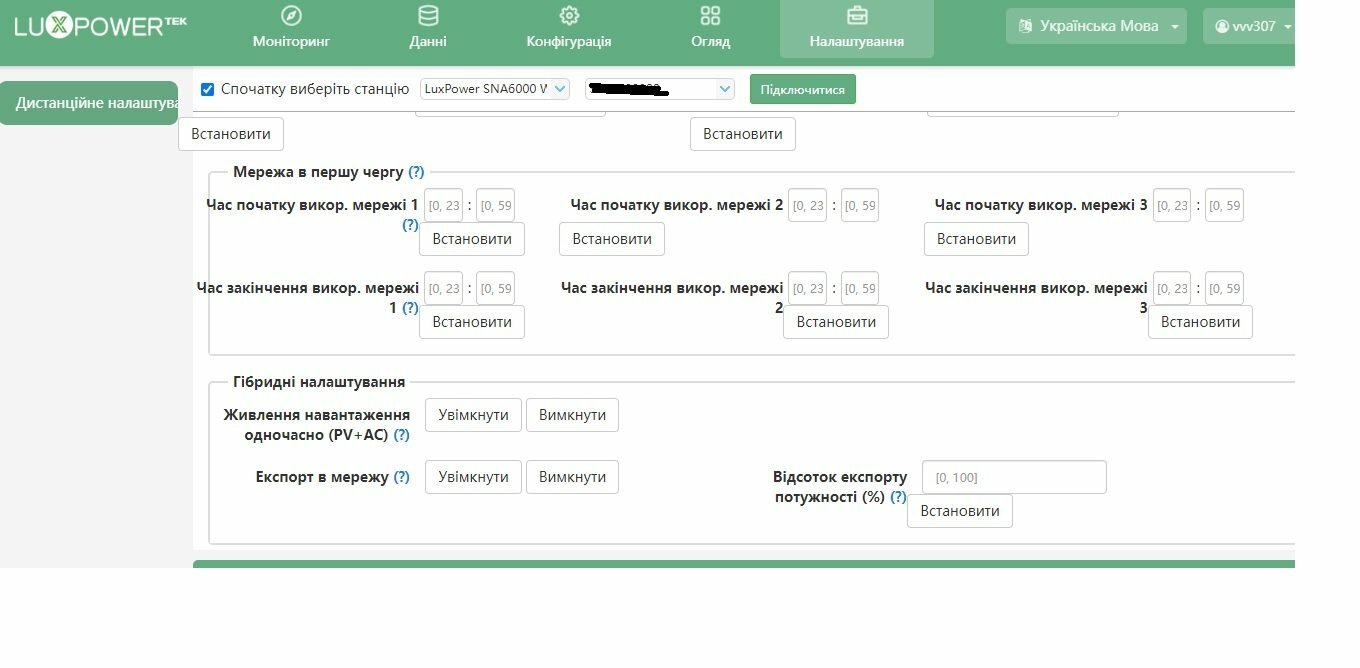Focus hour field of Час закінчення викор. мережі 3
This screenshot has width=1360, height=668.
(x=1172, y=288)
